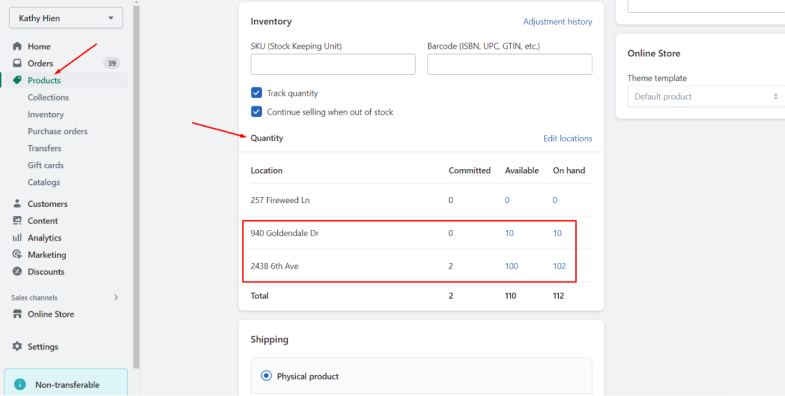
Task: Click the 2438 6th Ave location text
Action: point(274,266)
